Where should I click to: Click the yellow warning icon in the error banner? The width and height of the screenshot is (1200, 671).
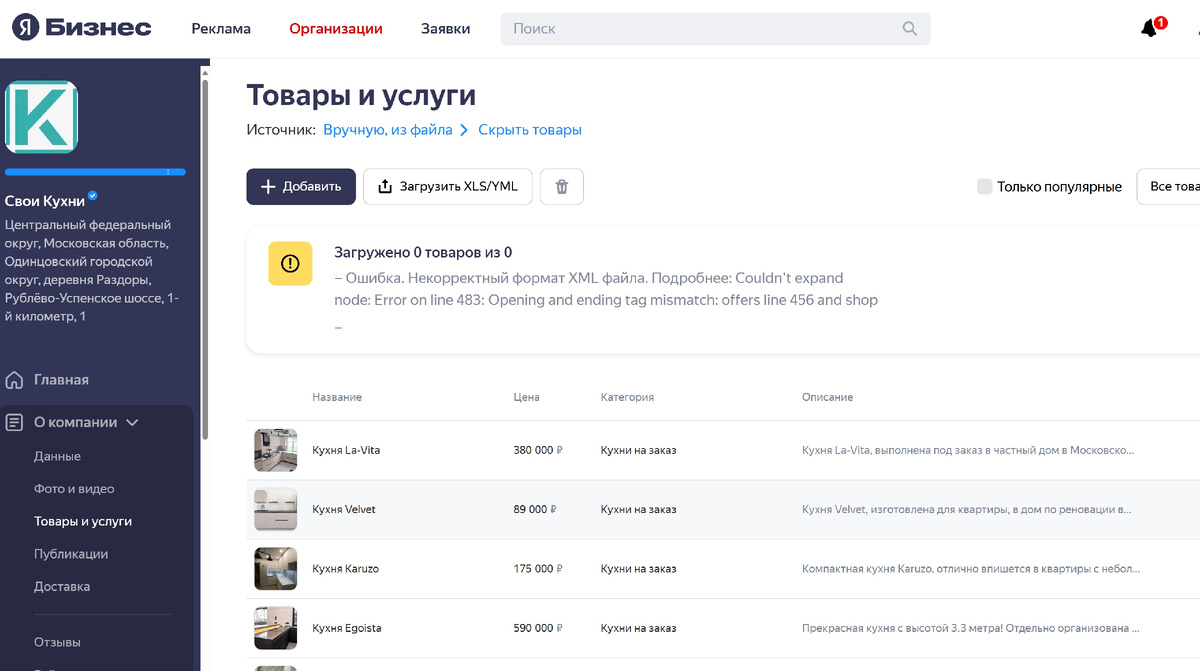tap(290, 264)
